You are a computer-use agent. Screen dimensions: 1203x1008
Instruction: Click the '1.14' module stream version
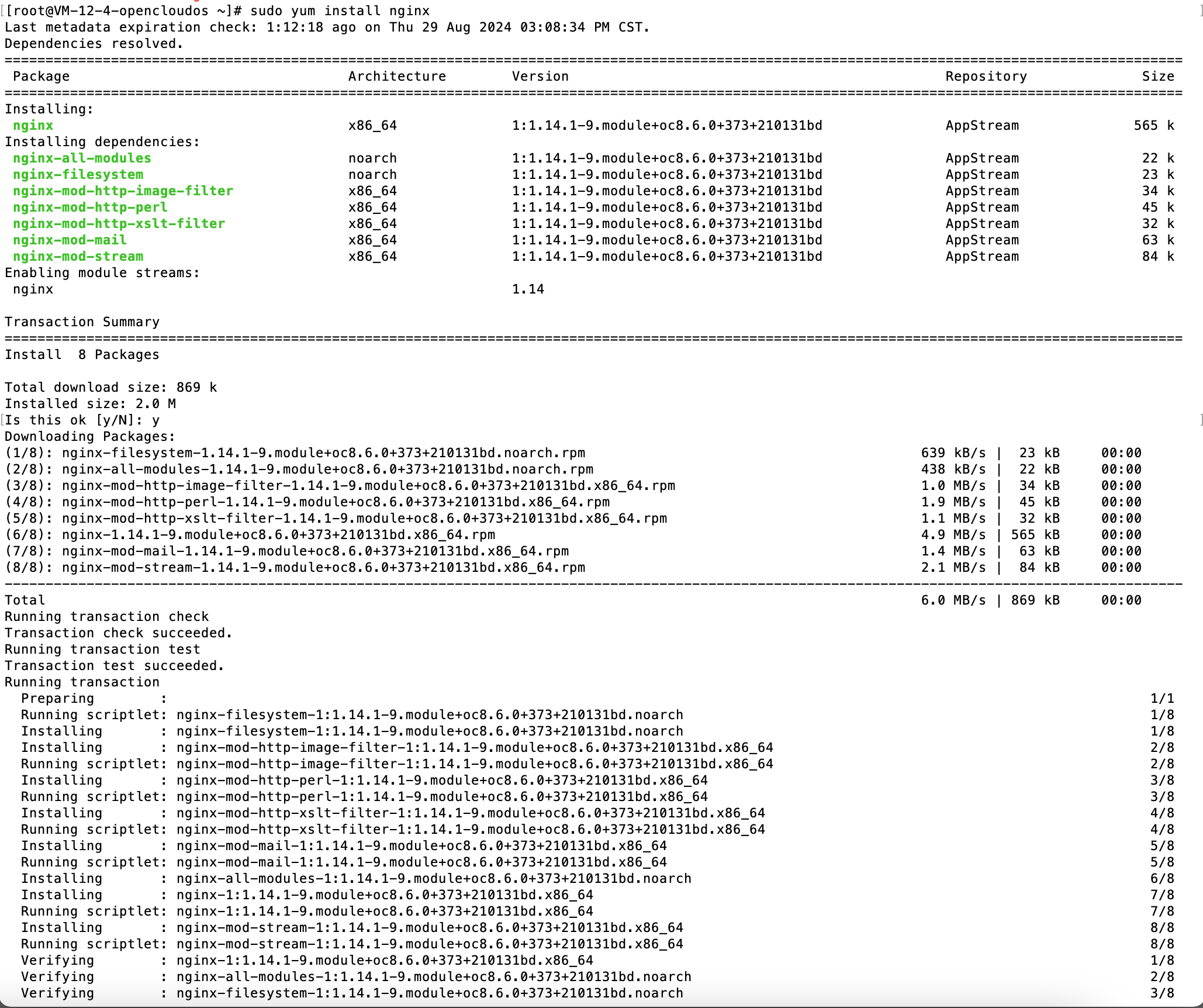coord(528,289)
